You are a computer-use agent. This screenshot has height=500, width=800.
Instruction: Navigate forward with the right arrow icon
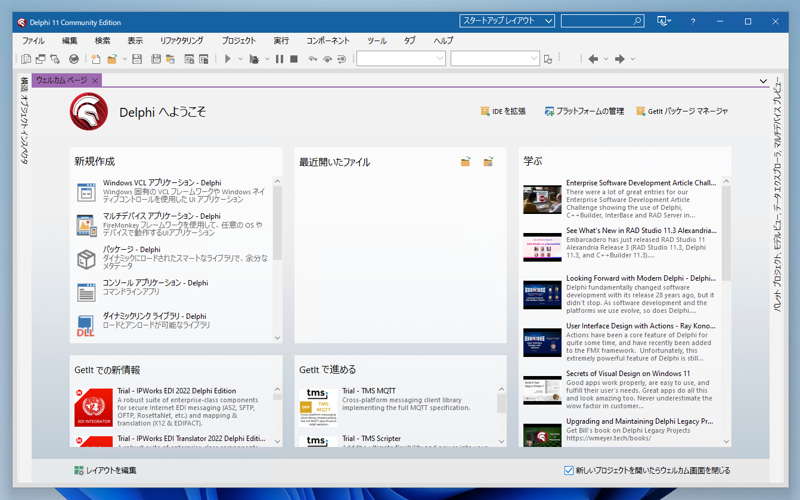(x=619, y=59)
